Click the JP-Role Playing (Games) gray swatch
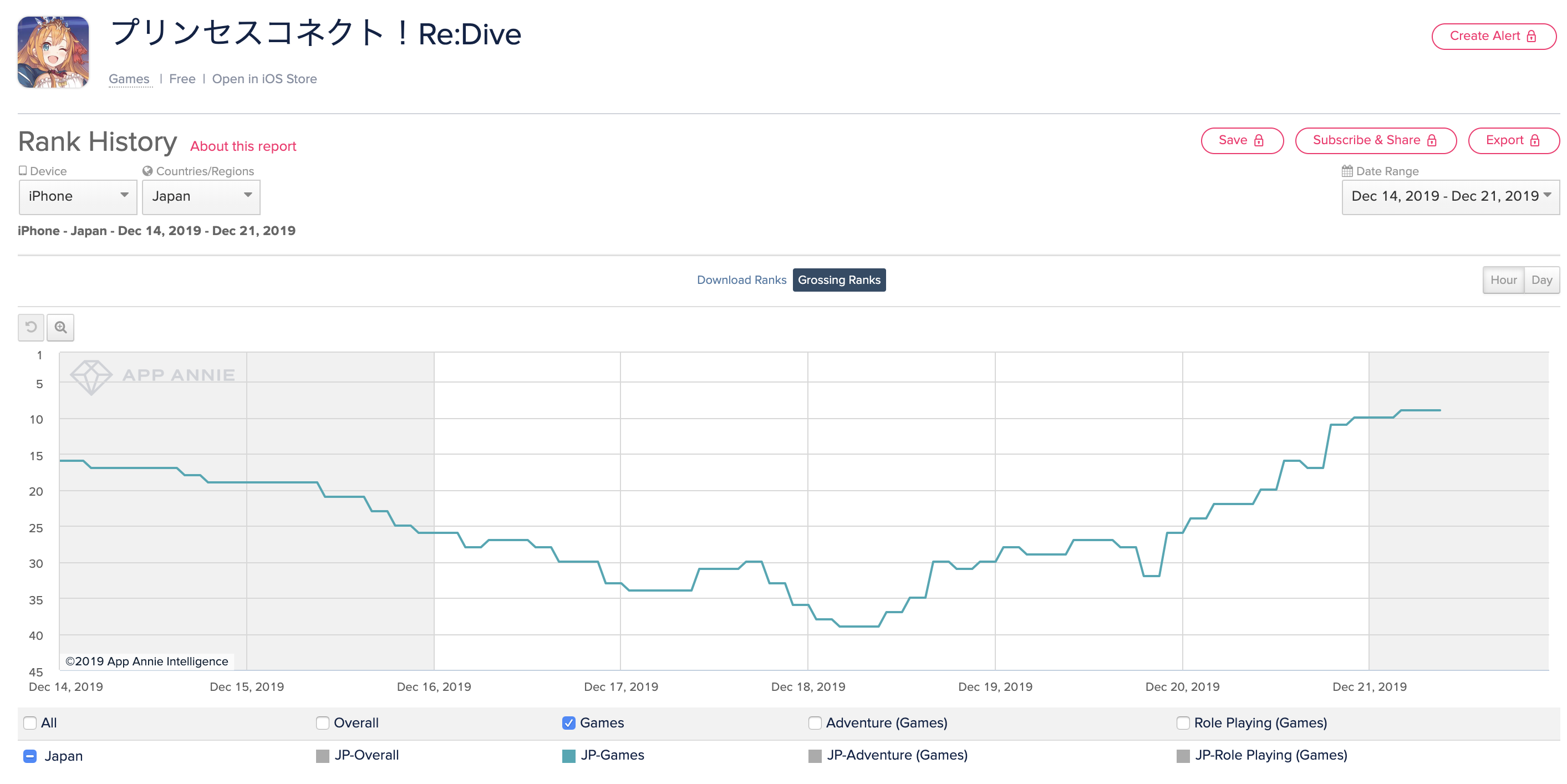This screenshot has height=784, width=1567. tap(1183, 756)
